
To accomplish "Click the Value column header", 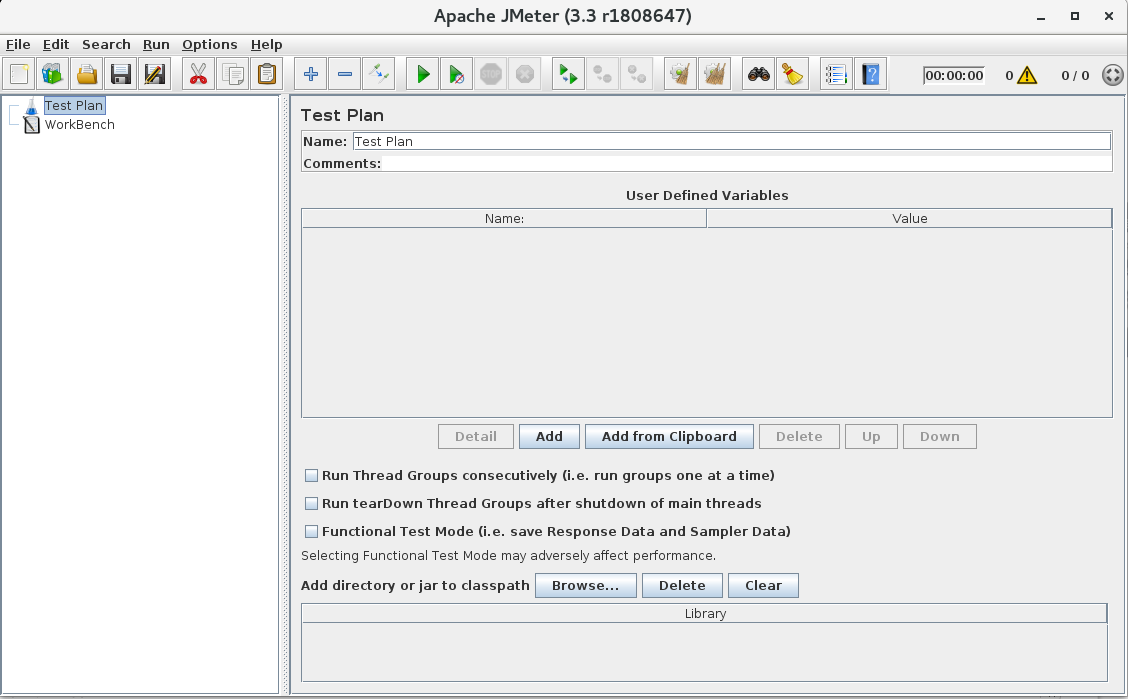I will tap(909, 219).
